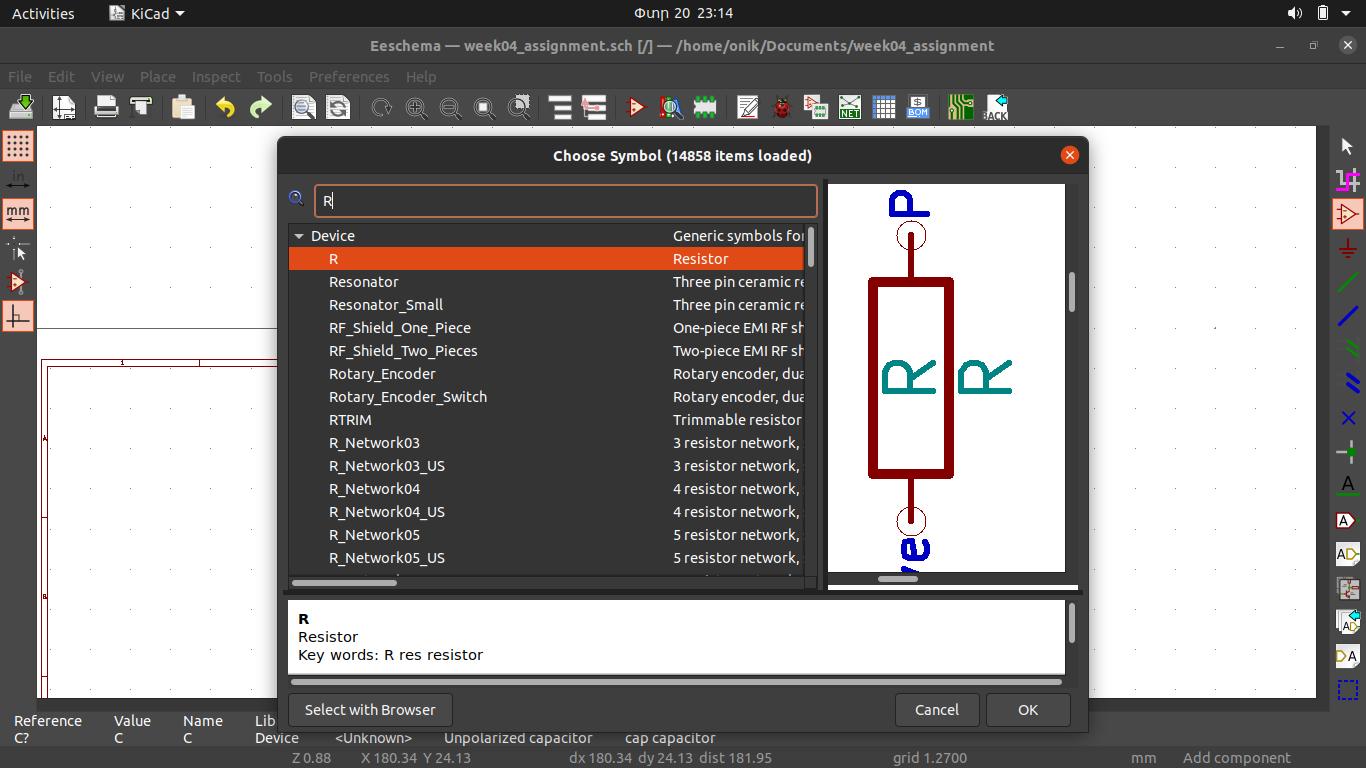The height and width of the screenshot is (768, 1366).
Task: Click the symbol list horizontal scrollbar
Action: (344, 582)
